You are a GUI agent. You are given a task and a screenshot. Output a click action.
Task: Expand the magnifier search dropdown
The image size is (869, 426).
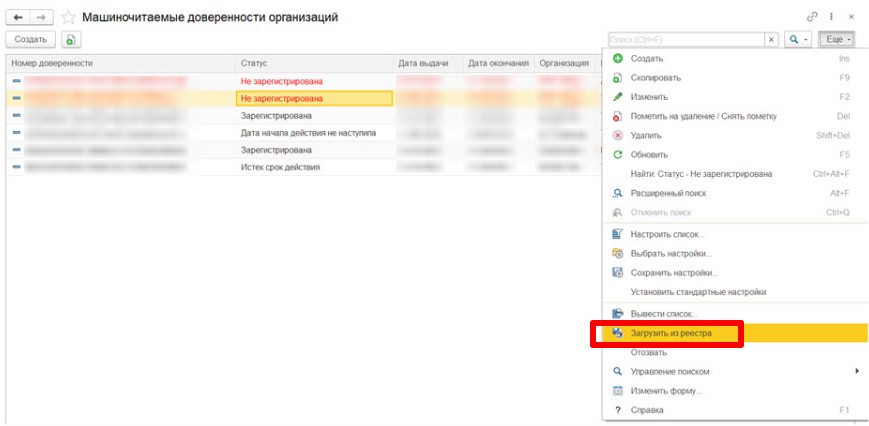pyautogui.click(x=797, y=39)
